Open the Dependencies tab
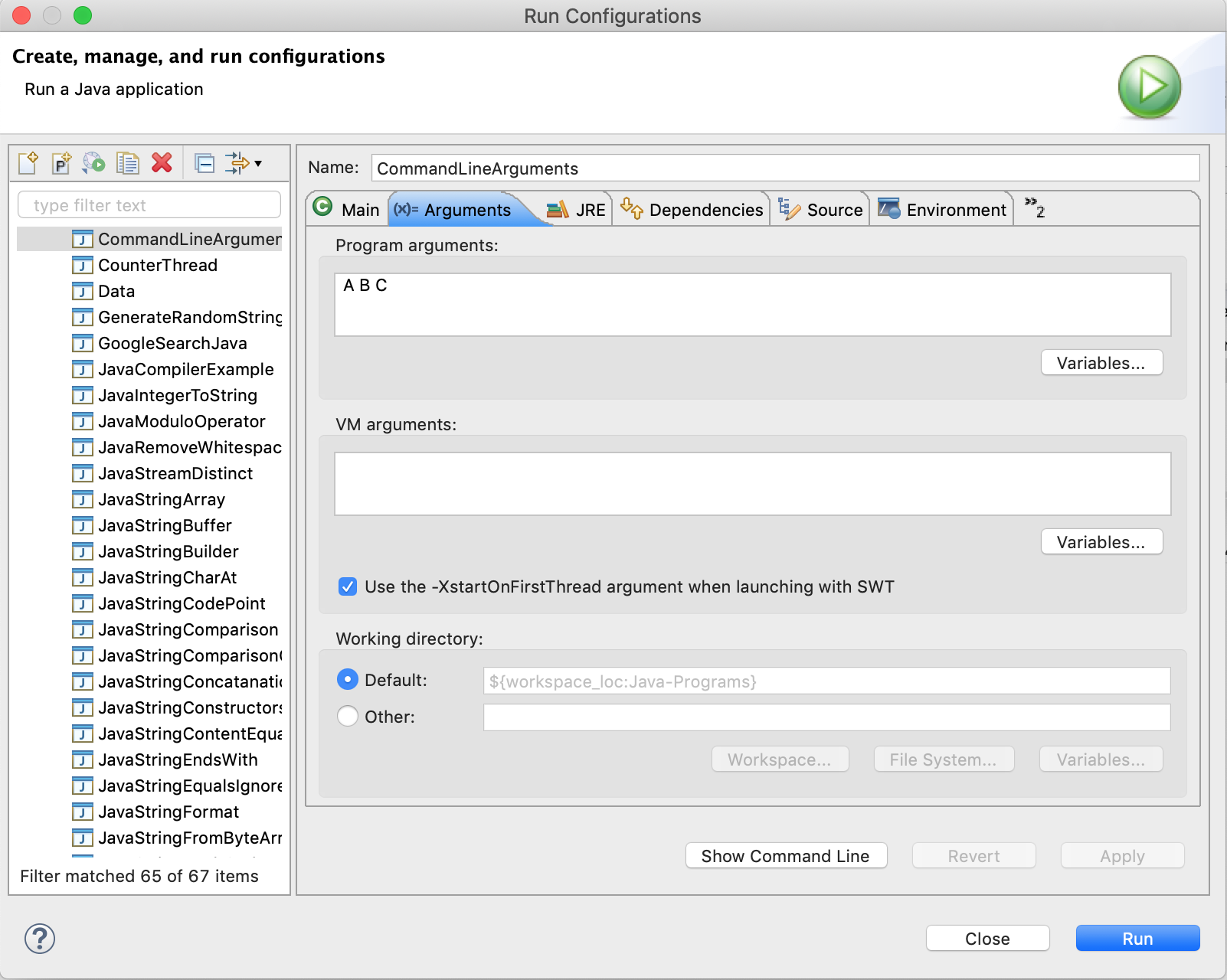Image resolution: width=1227 pixels, height=980 pixels. point(692,209)
